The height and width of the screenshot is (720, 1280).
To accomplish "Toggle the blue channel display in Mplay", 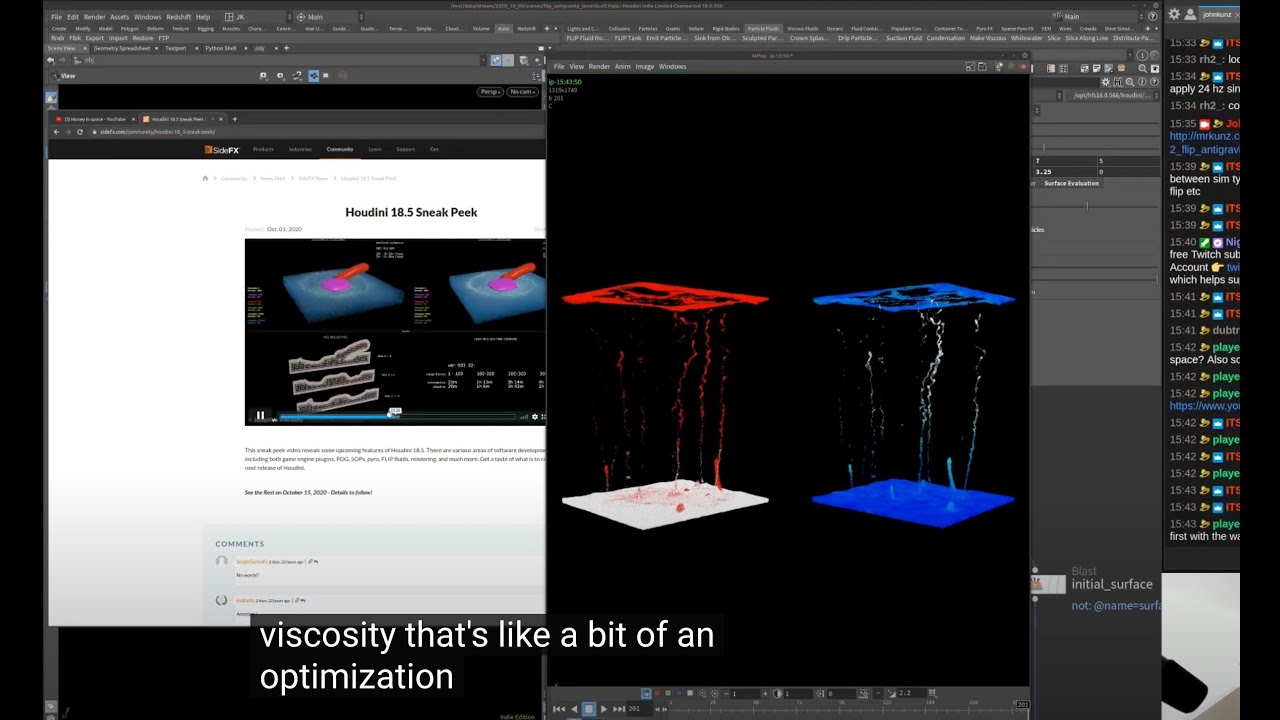I will pos(679,693).
